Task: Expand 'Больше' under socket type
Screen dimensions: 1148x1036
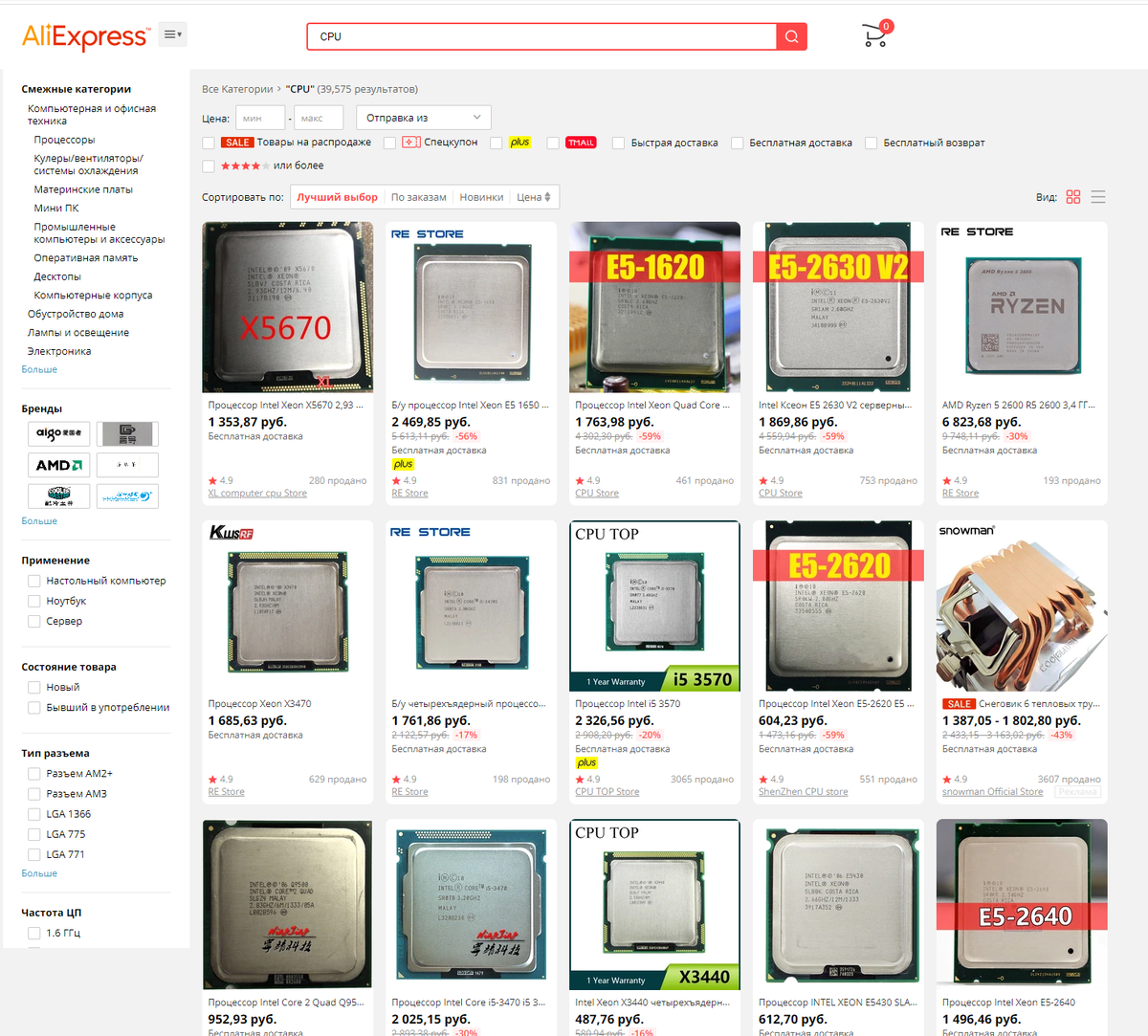Action: click(39, 873)
